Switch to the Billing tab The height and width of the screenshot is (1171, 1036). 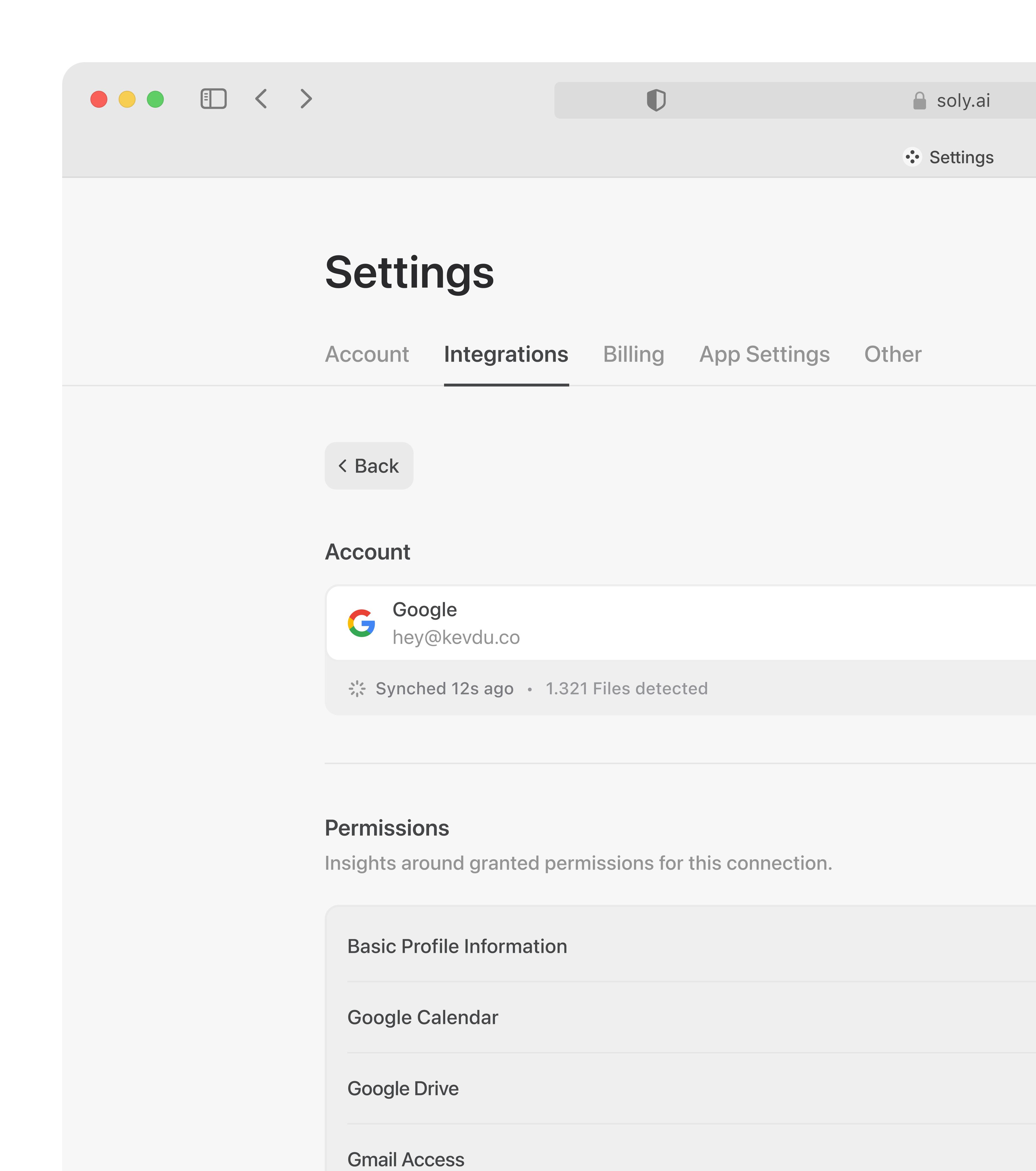633,354
